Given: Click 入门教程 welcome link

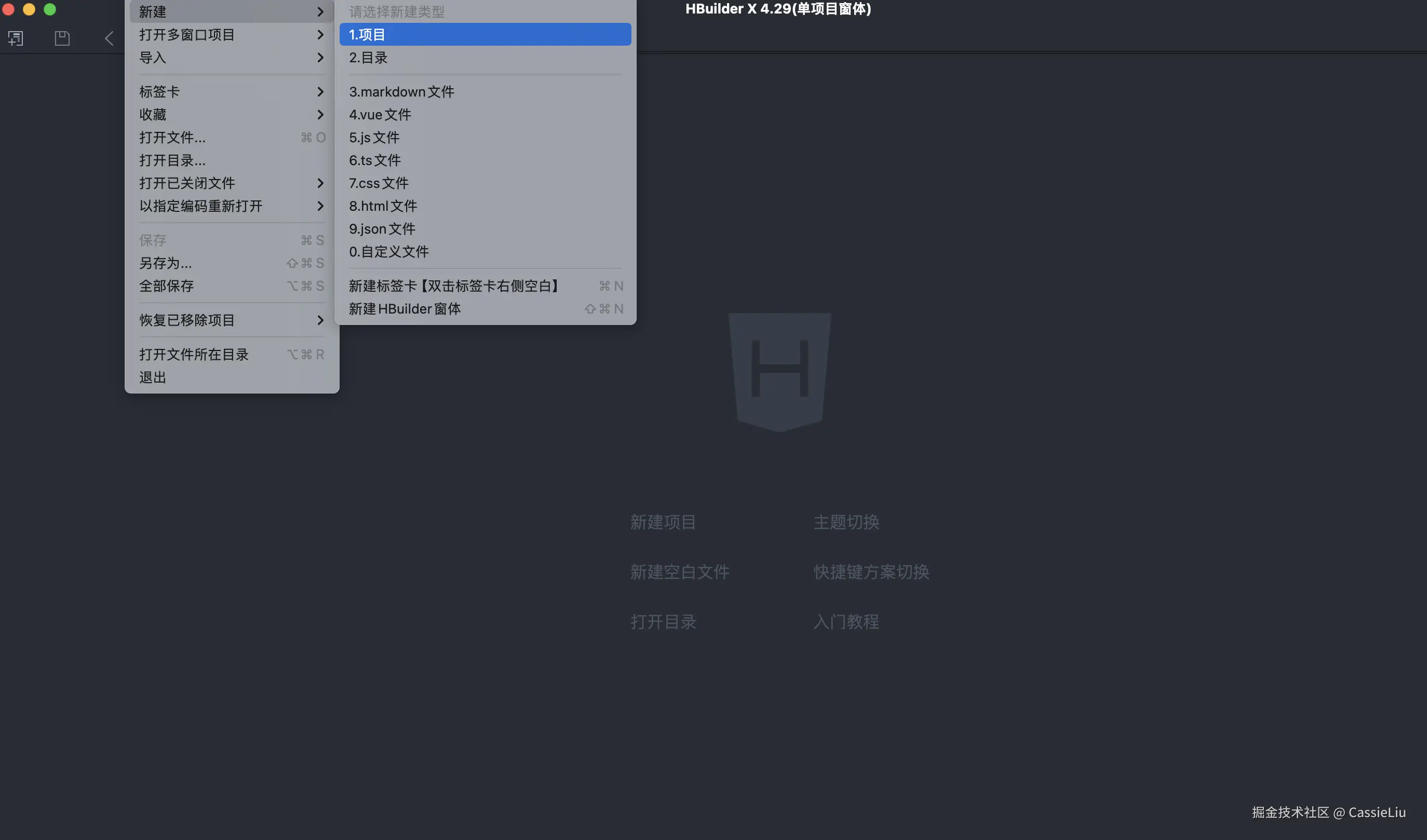Looking at the screenshot, I should tap(846, 621).
